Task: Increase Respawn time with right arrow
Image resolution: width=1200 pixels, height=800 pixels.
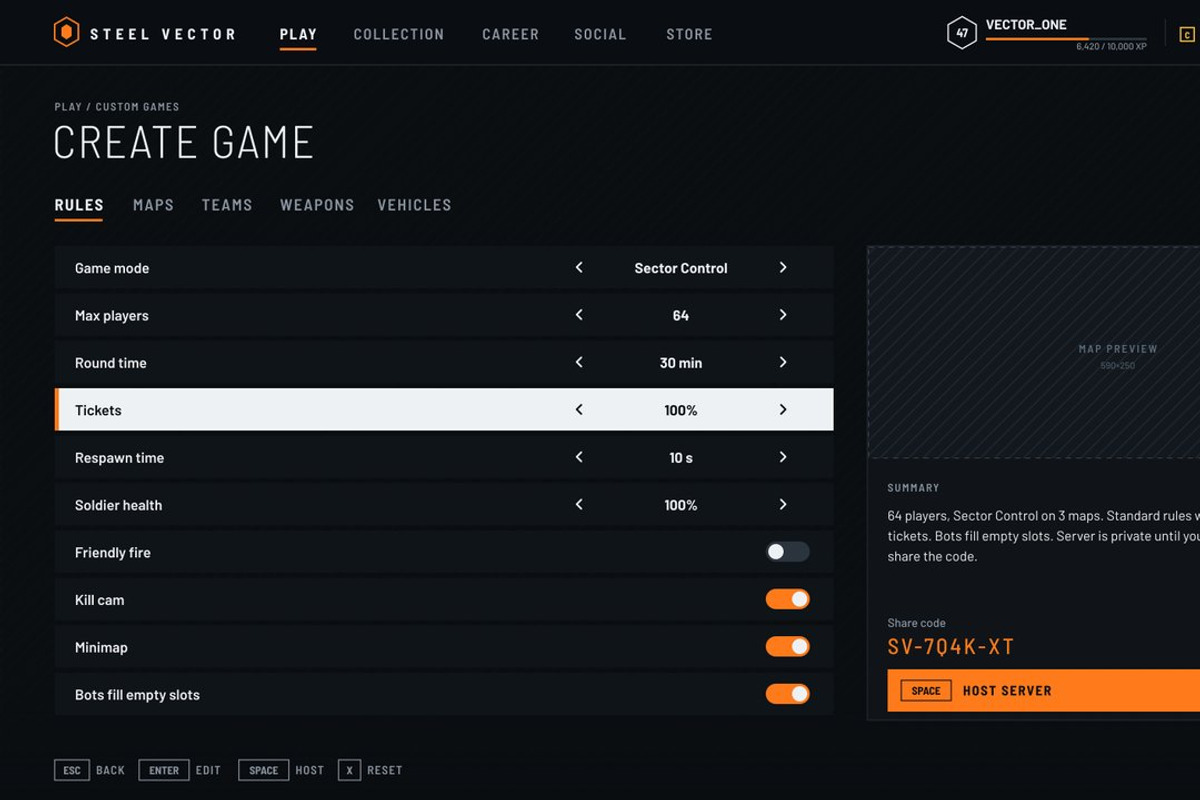Action: [783, 457]
